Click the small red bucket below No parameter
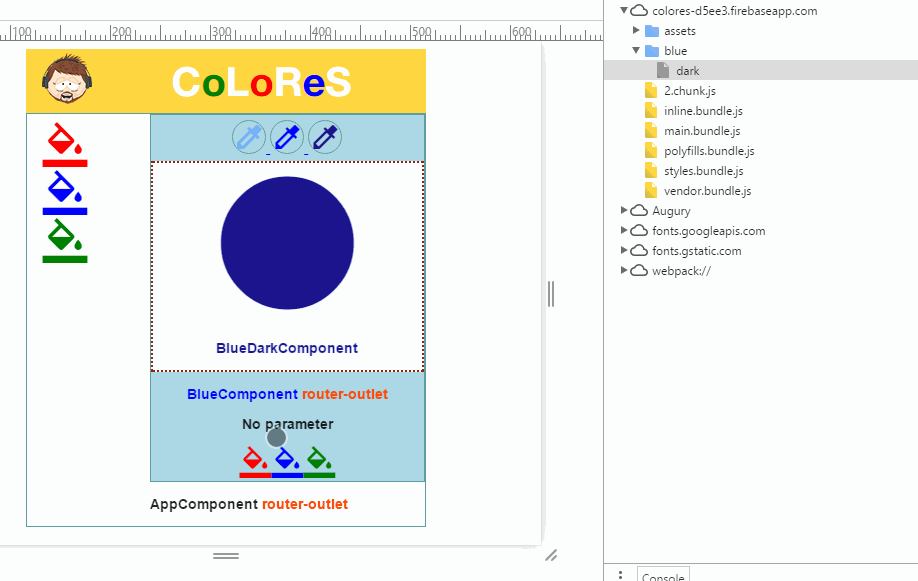 [255, 461]
